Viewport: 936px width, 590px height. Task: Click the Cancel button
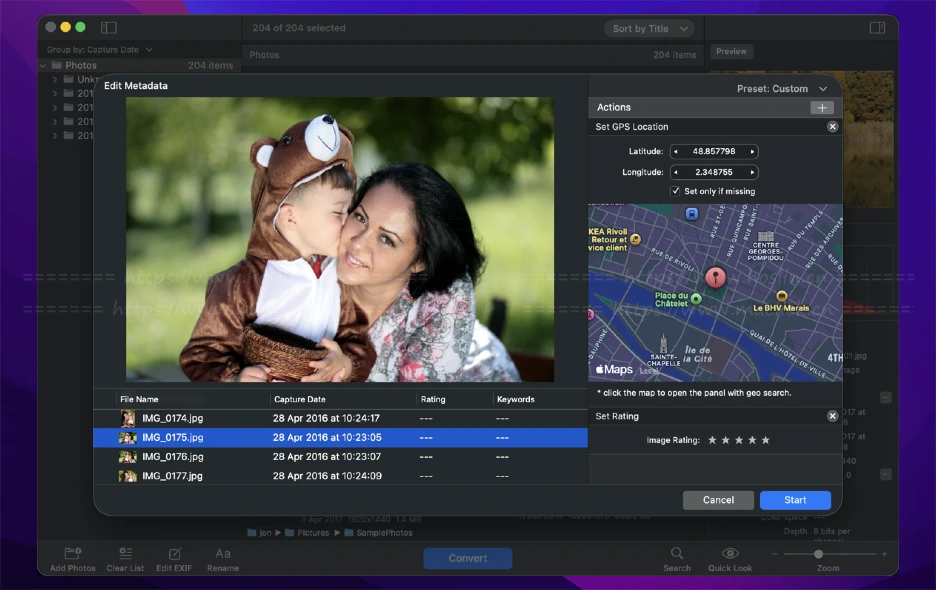coord(718,500)
